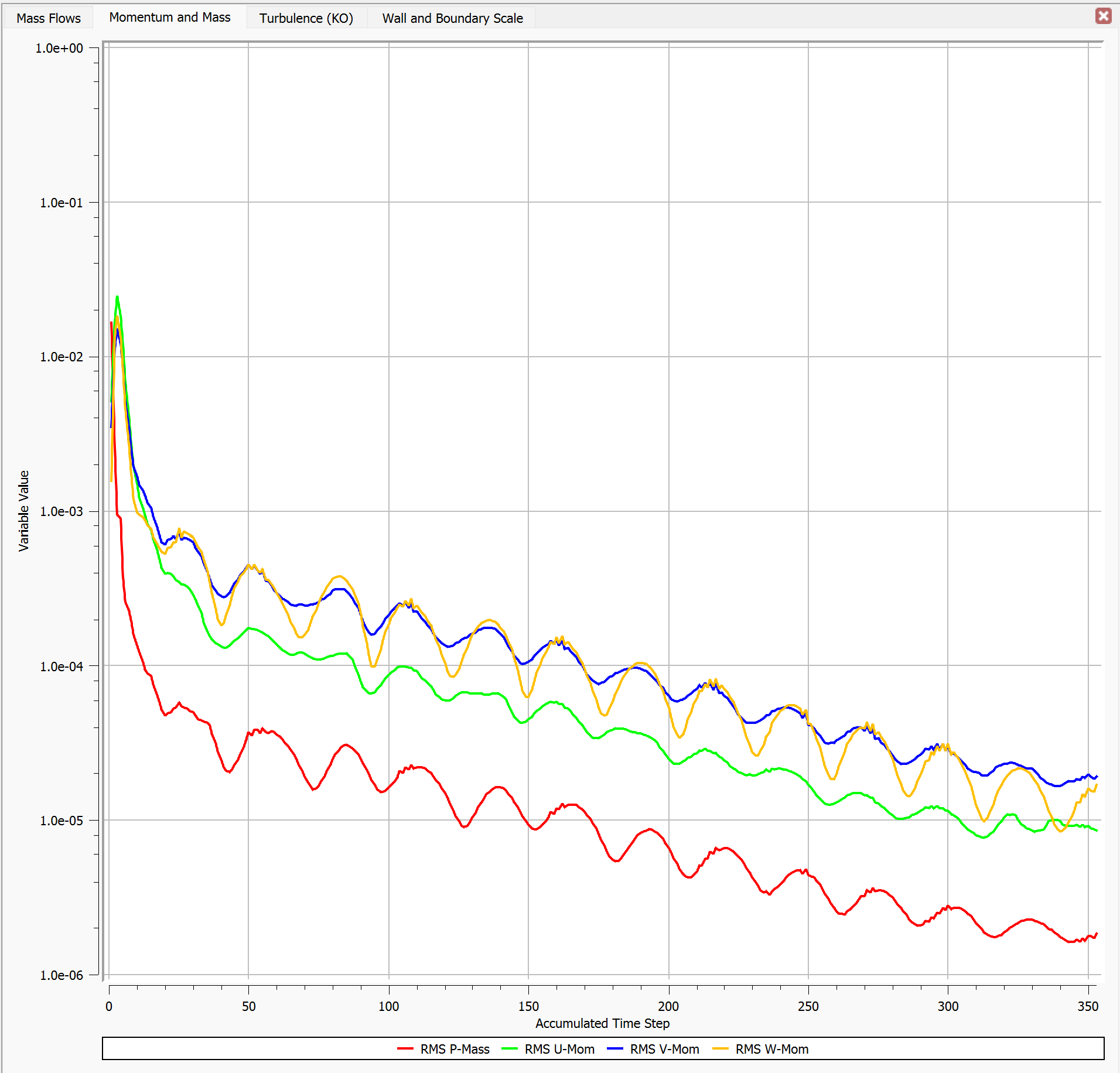
Task: Open the Wall and Boundary Scale tab
Action: pos(452,18)
